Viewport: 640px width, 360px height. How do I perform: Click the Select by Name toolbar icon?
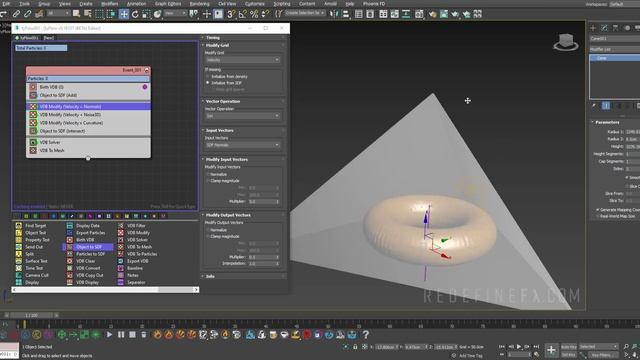click(x=87, y=14)
